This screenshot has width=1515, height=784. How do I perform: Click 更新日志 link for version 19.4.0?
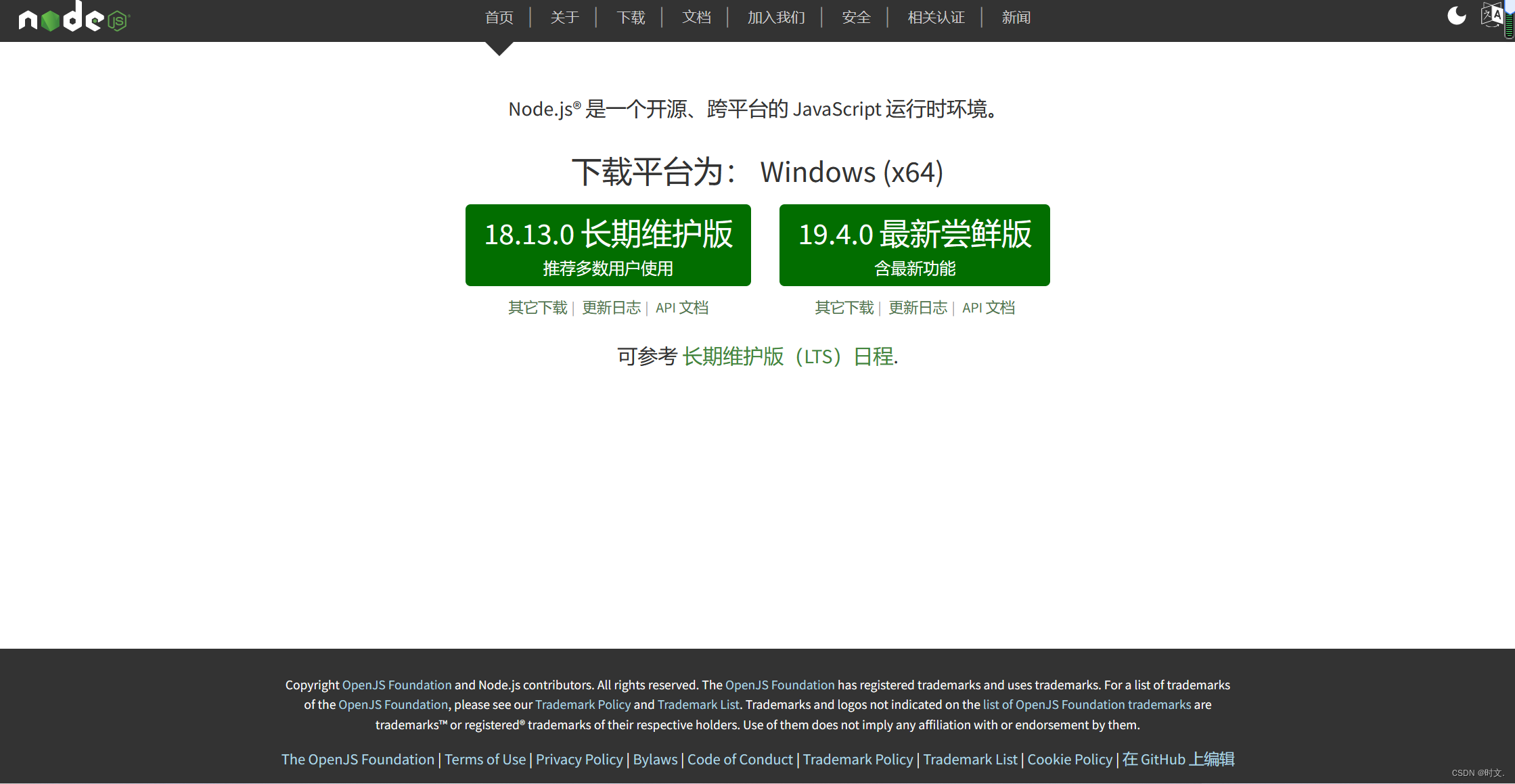[x=916, y=307]
